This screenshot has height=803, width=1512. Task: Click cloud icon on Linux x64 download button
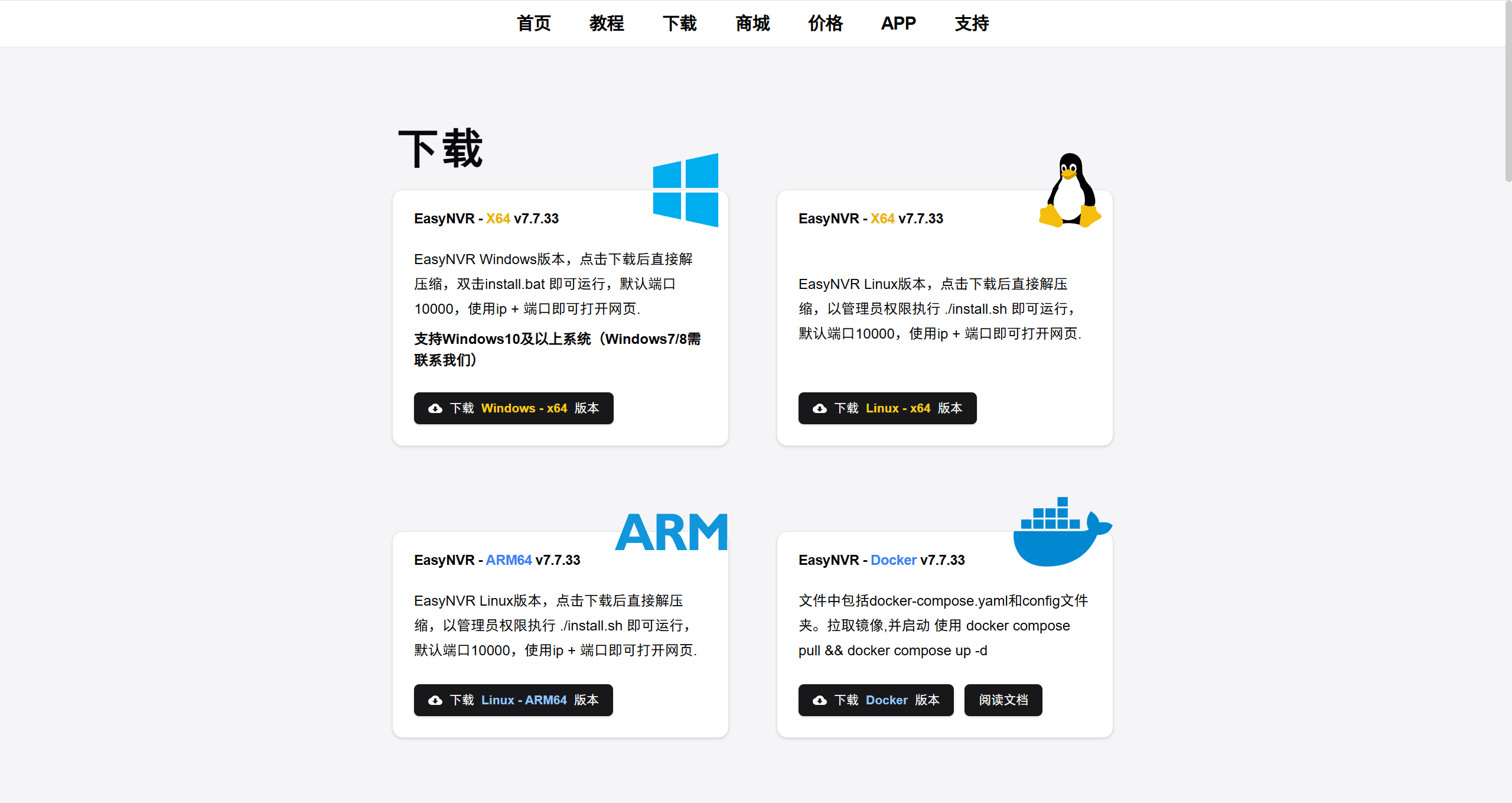point(820,408)
